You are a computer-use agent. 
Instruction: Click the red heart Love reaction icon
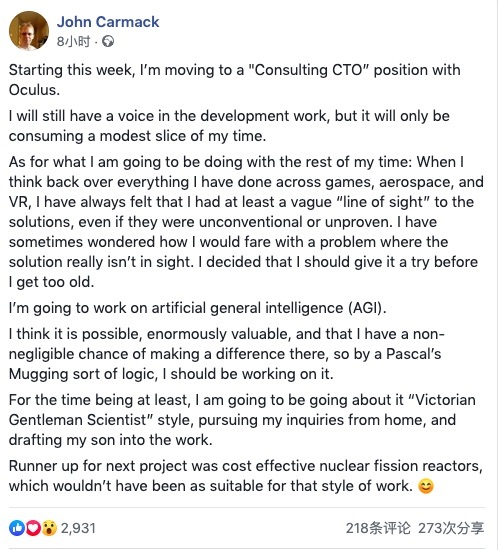coord(33,528)
